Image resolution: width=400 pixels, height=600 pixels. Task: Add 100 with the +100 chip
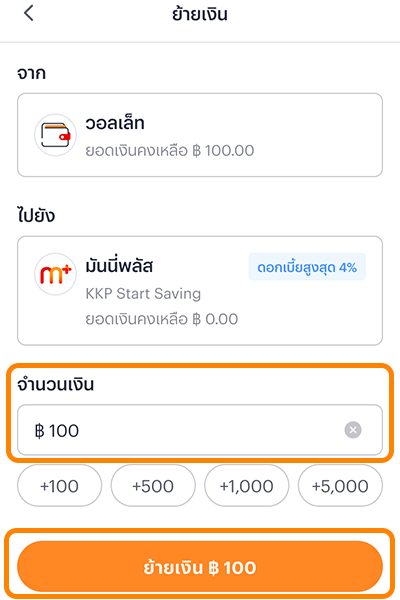(59, 486)
